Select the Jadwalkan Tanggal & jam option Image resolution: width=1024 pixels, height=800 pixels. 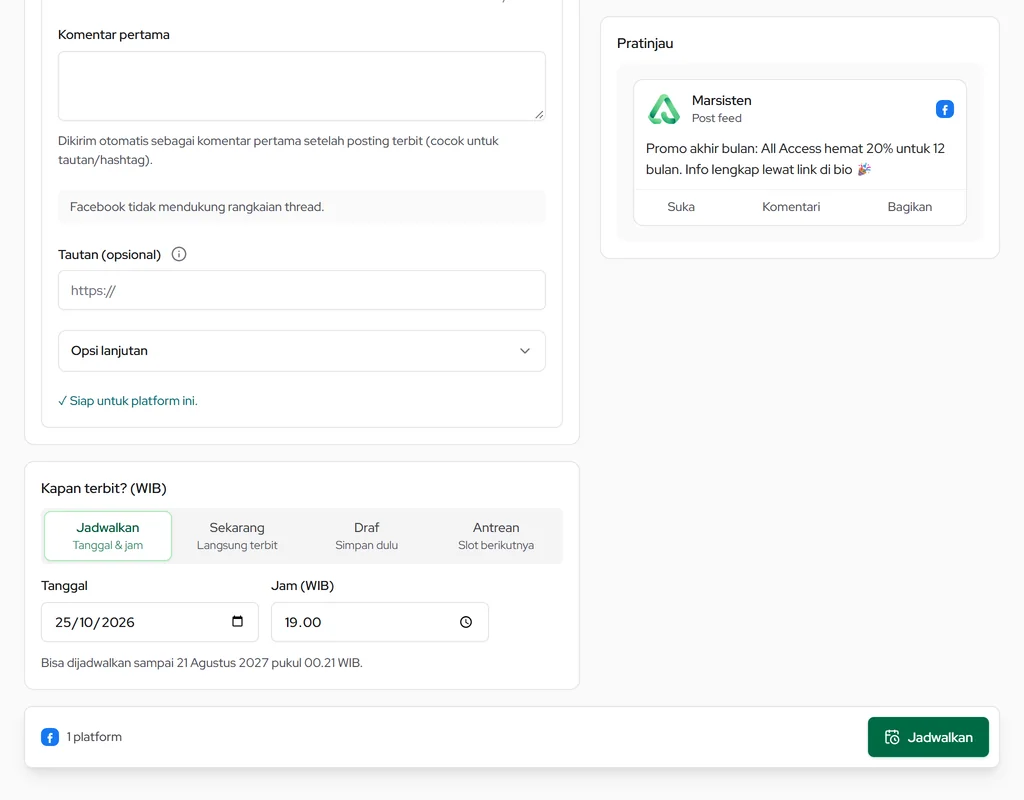click(x=108, y=536)
